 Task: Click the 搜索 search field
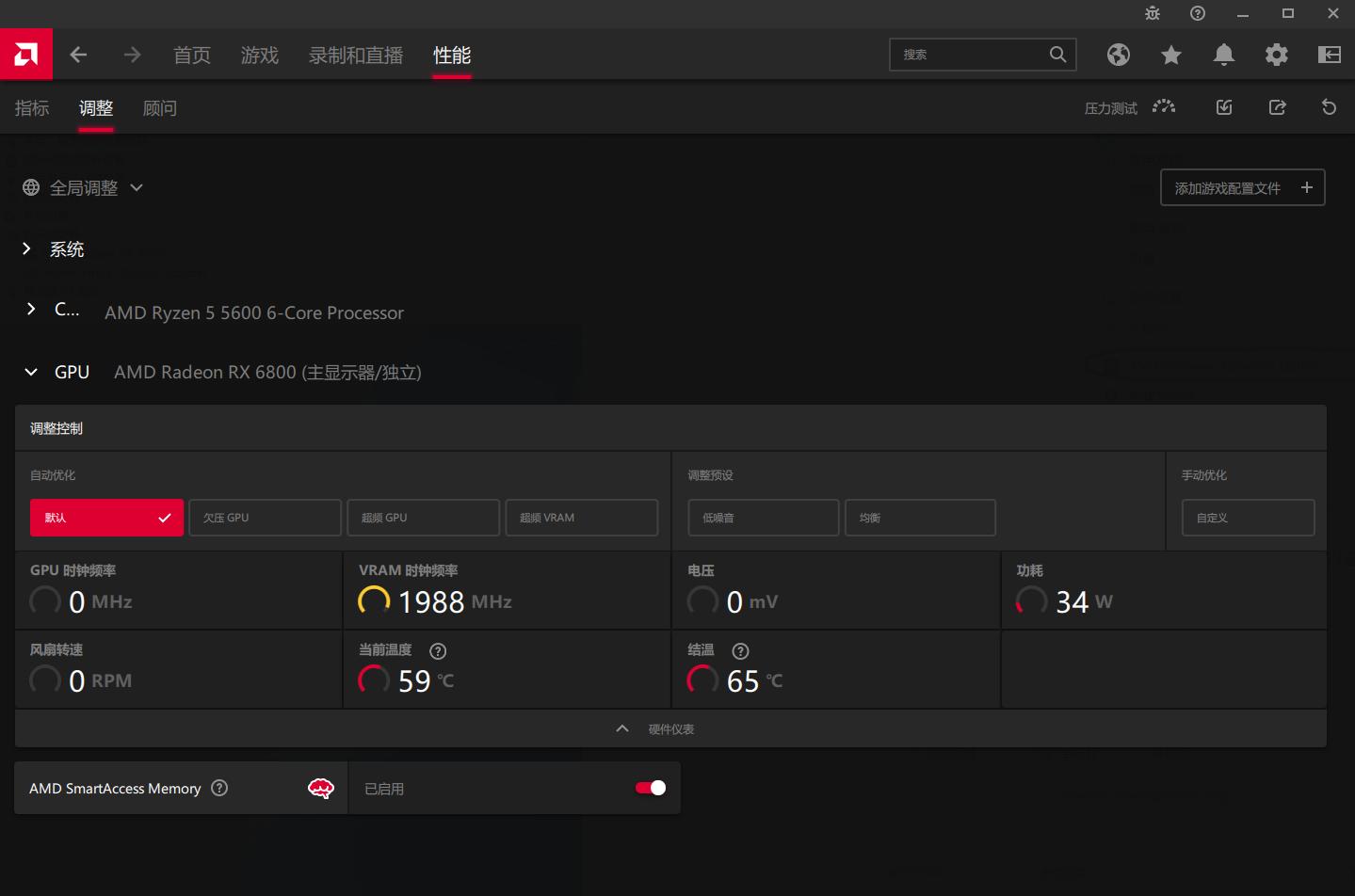tap(970, 55)
